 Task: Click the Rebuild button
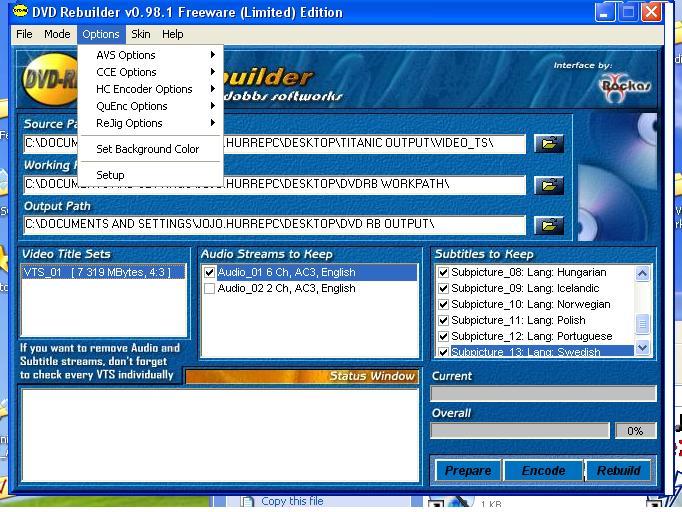pyautogui.click(x=618, y=470)
